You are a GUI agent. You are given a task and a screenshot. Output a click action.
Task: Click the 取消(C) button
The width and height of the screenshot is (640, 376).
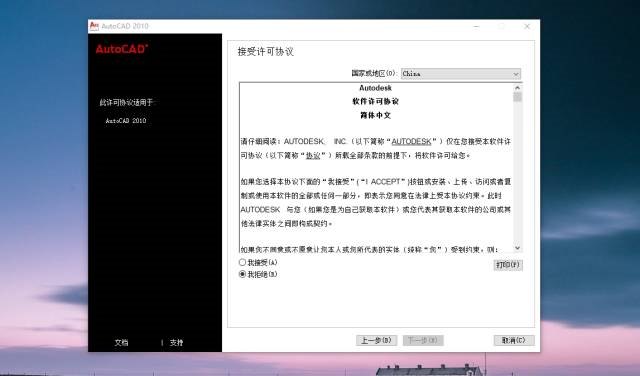pyautogui.click(x=514, y=340)
